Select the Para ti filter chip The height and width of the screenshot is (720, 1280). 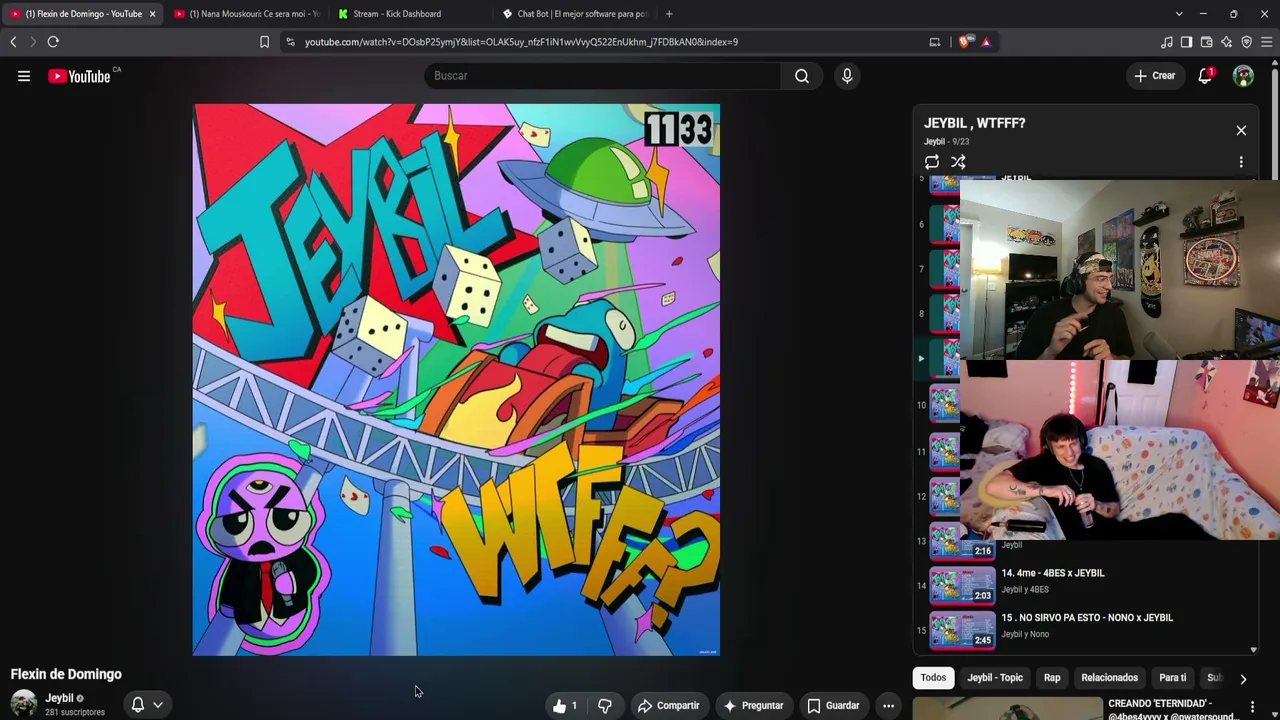(1172, 678)
